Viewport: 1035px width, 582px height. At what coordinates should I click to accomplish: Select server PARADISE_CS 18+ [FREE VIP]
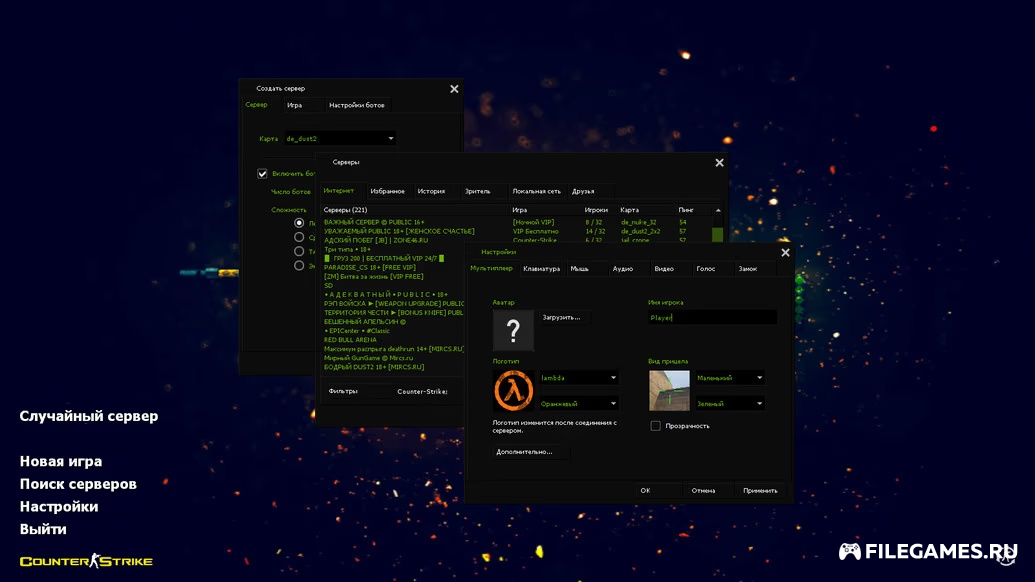point(370,267)
